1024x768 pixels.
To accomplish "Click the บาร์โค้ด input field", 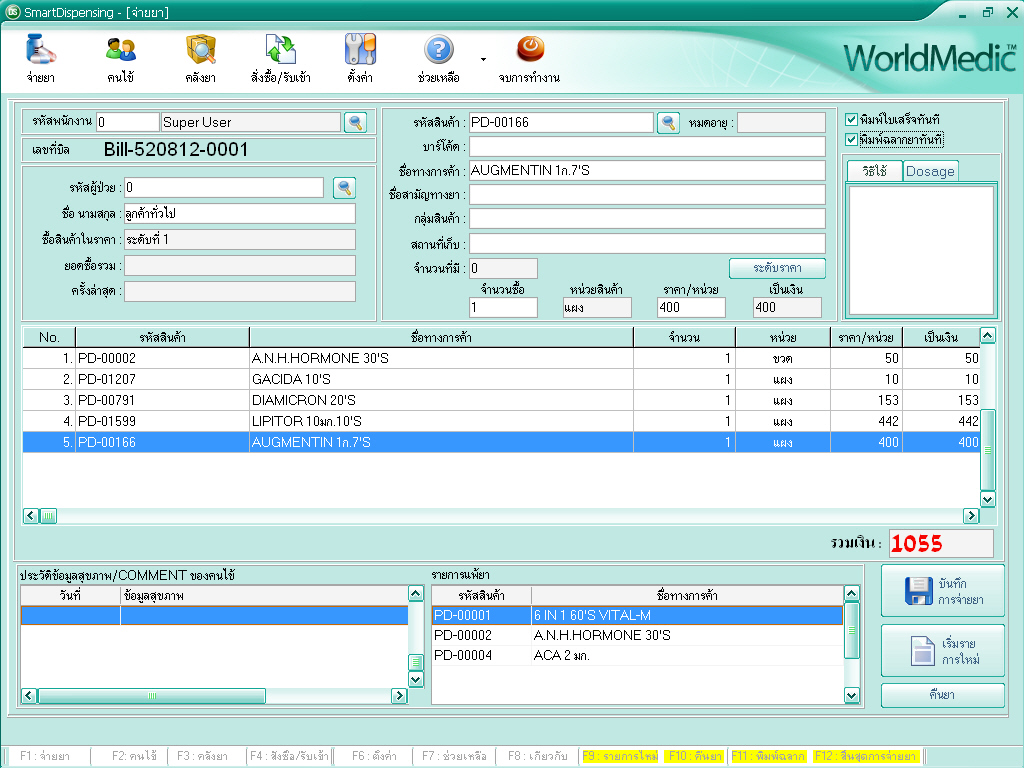I will coord(647,146).
